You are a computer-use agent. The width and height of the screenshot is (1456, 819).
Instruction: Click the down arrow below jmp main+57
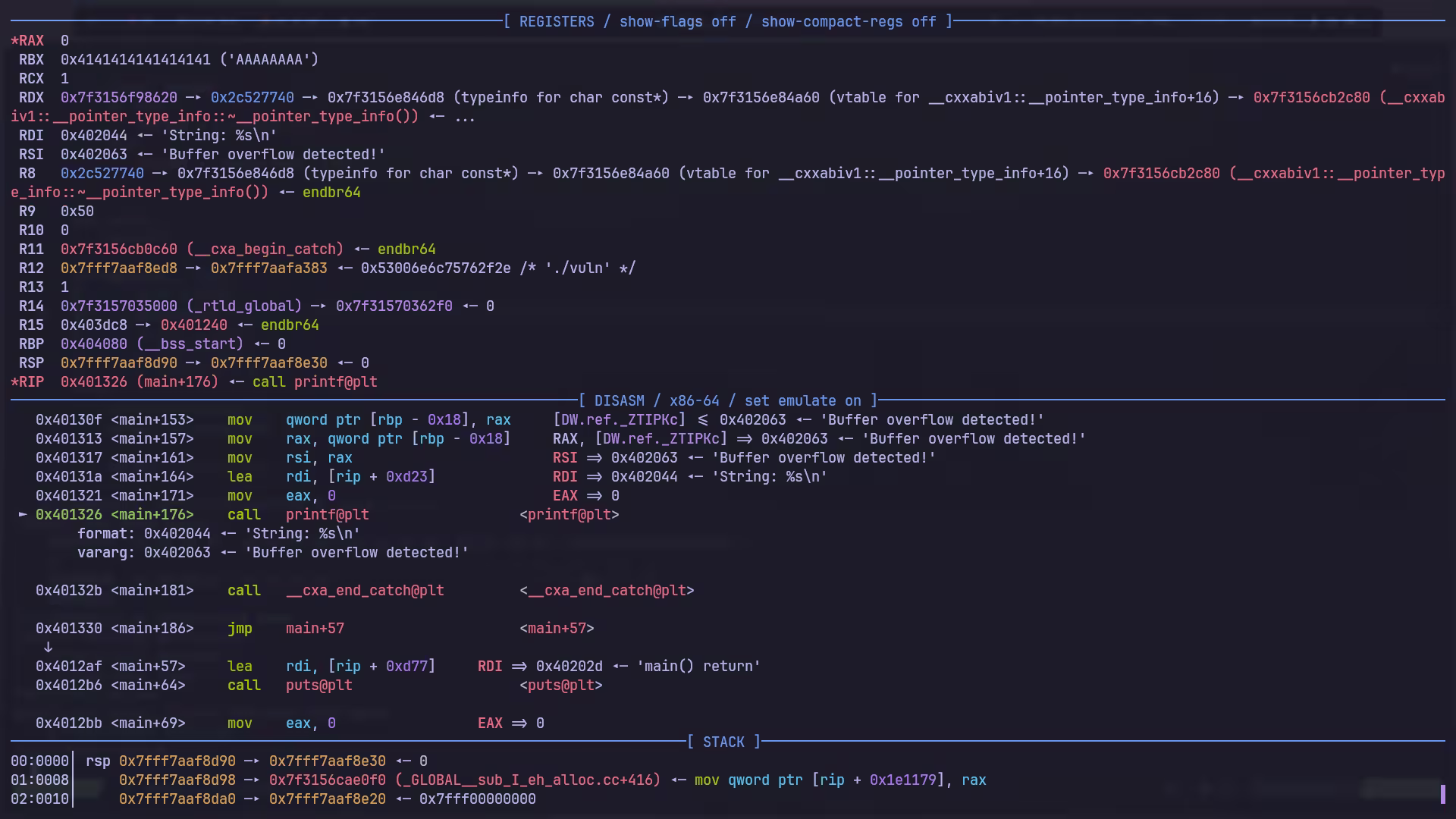pos(48,648)
